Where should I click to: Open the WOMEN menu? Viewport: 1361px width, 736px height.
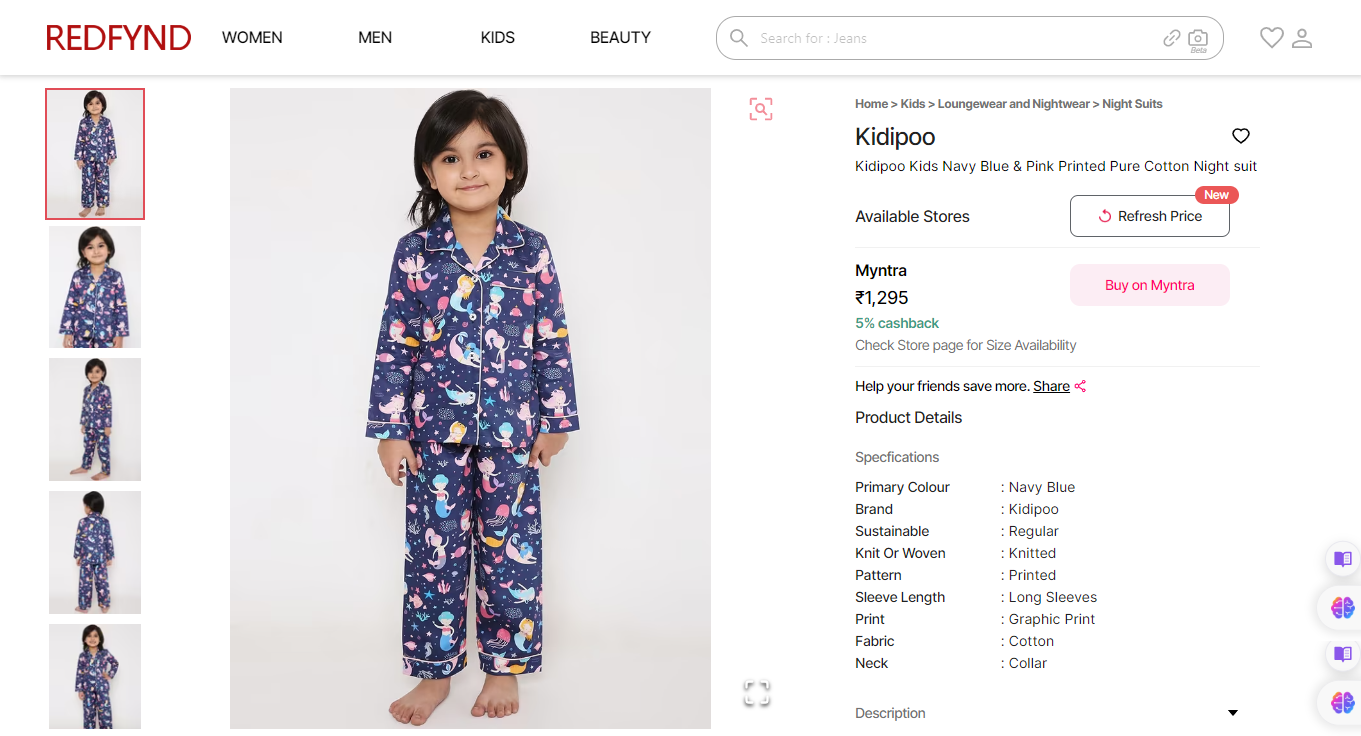pyautogui.click(x=252, y=38)
